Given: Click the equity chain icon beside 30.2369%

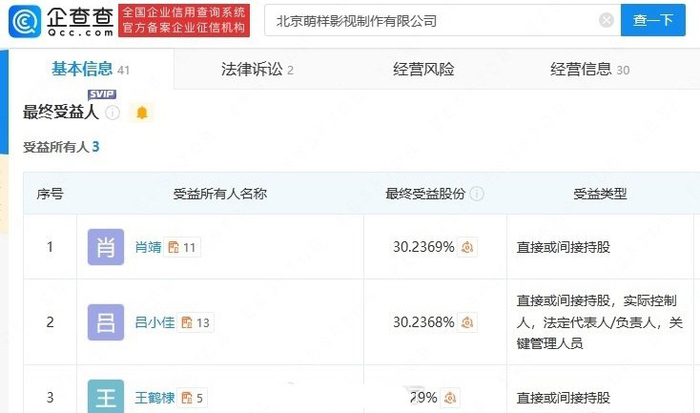Looking at the screenshot, I should pos(467,247).
